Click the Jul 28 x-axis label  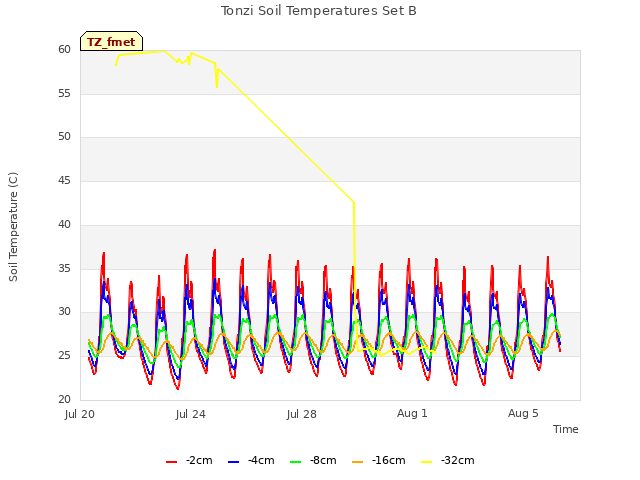click(x=302, y=414)
